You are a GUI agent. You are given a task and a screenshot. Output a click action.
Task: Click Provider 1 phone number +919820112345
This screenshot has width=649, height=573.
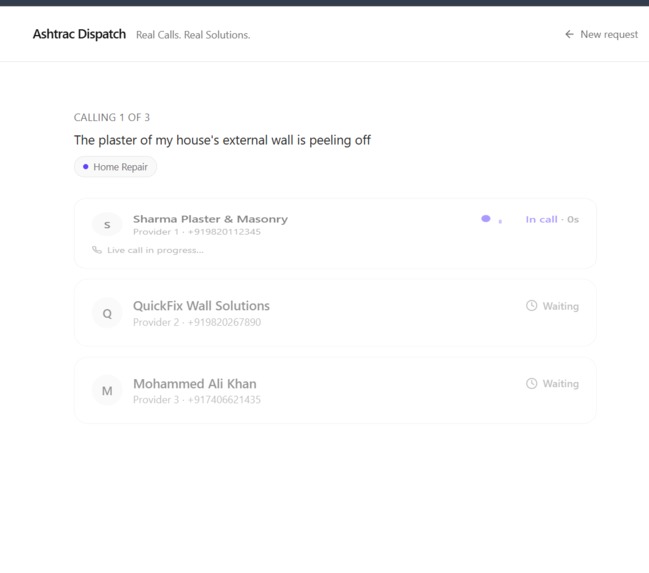pyautogui.click(x=224, y=232)
